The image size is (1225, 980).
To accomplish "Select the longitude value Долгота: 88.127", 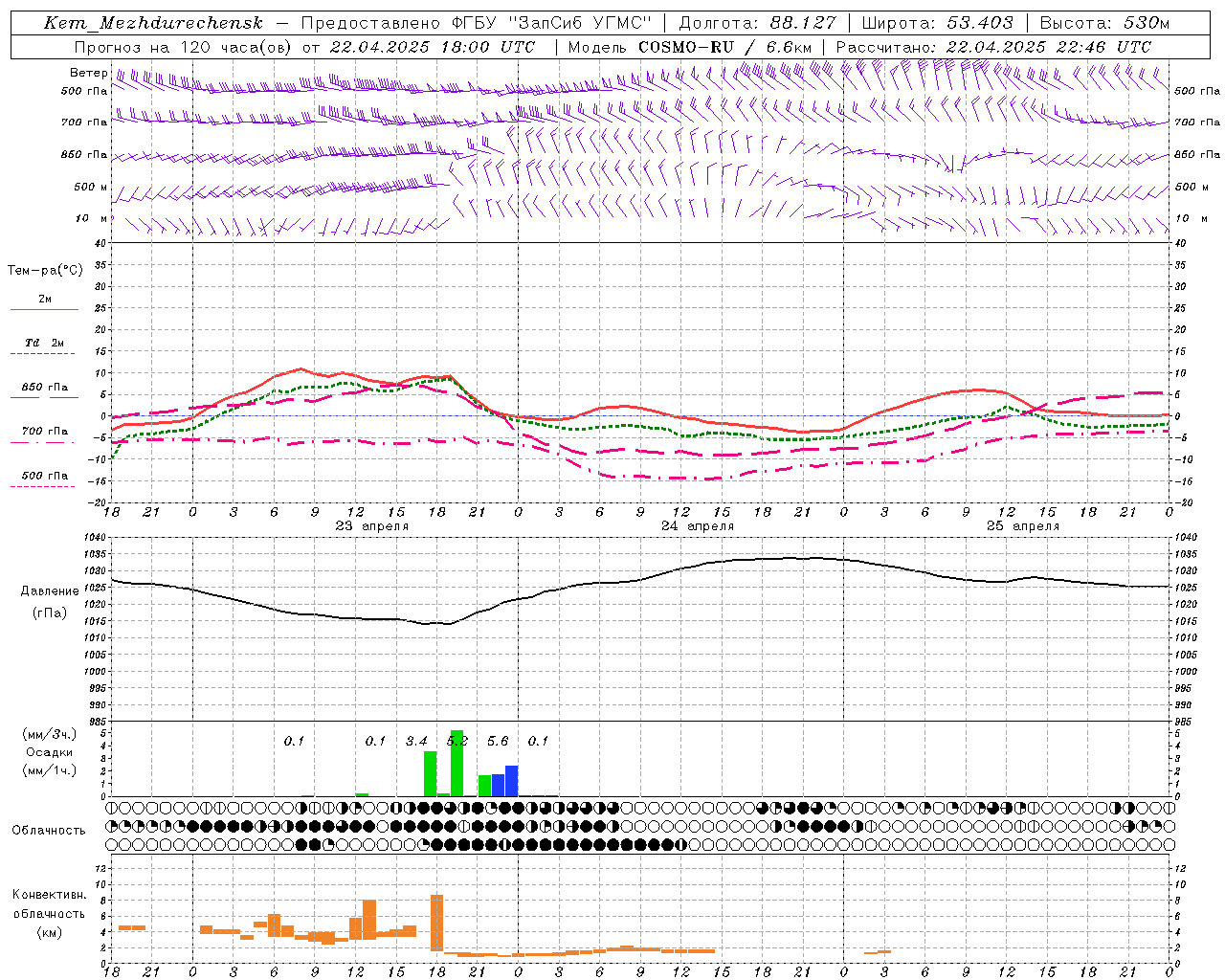I will pyautogui.click(x=757, y=23).
